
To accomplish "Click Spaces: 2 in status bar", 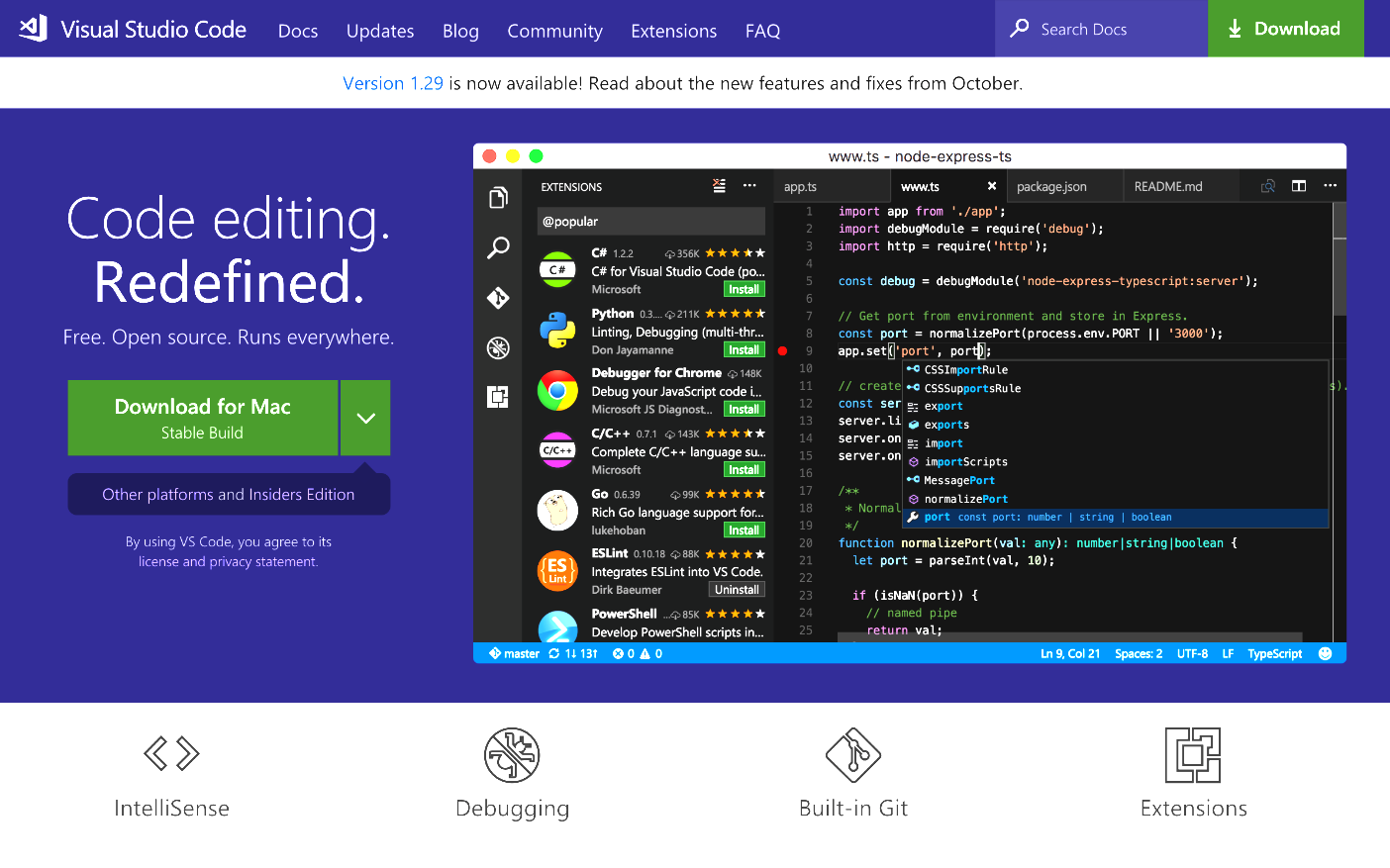I will point(1139,654).
